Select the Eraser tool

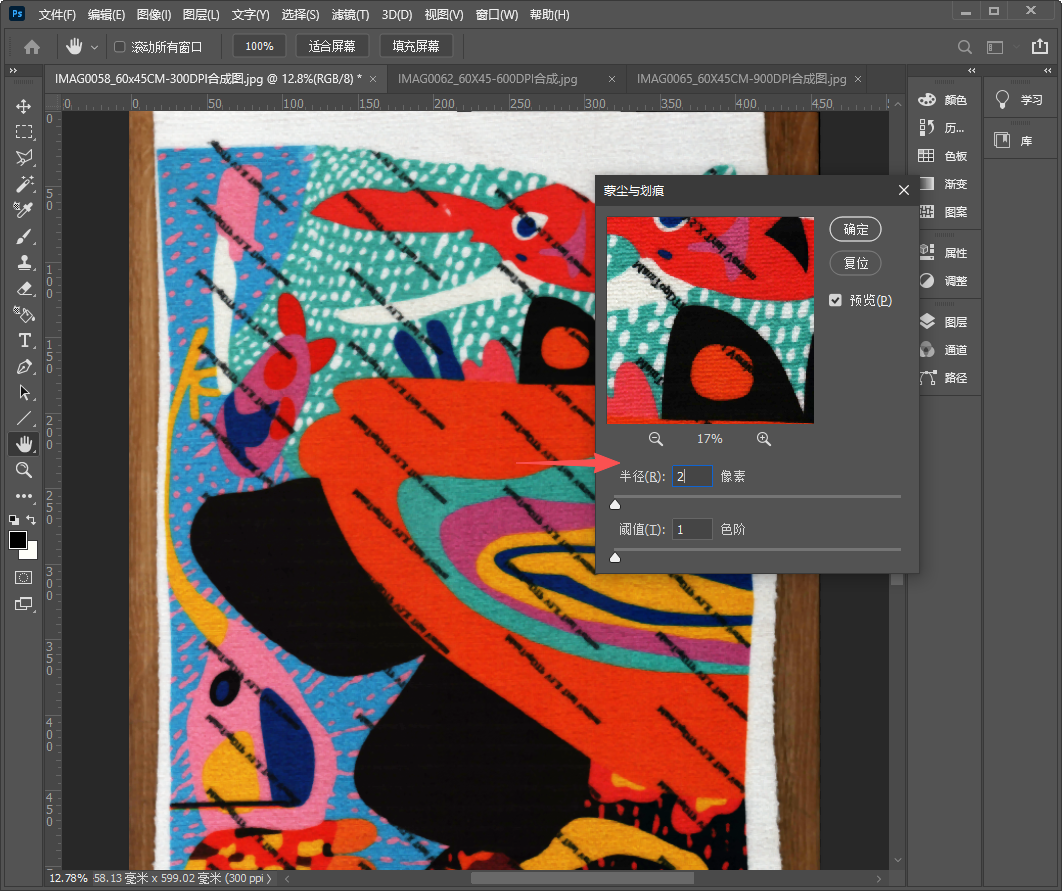point(23,288)
